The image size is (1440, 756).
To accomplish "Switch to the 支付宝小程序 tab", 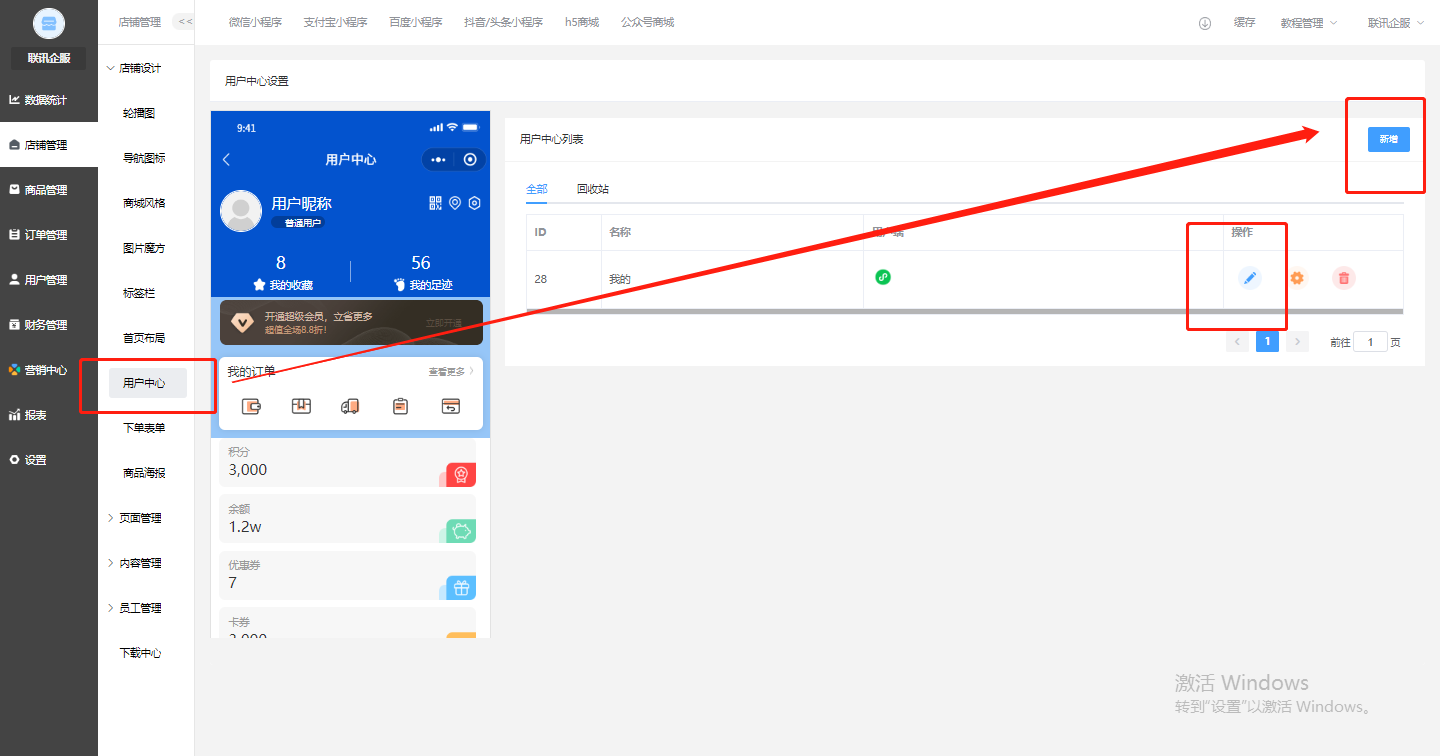I will (335, 22).
